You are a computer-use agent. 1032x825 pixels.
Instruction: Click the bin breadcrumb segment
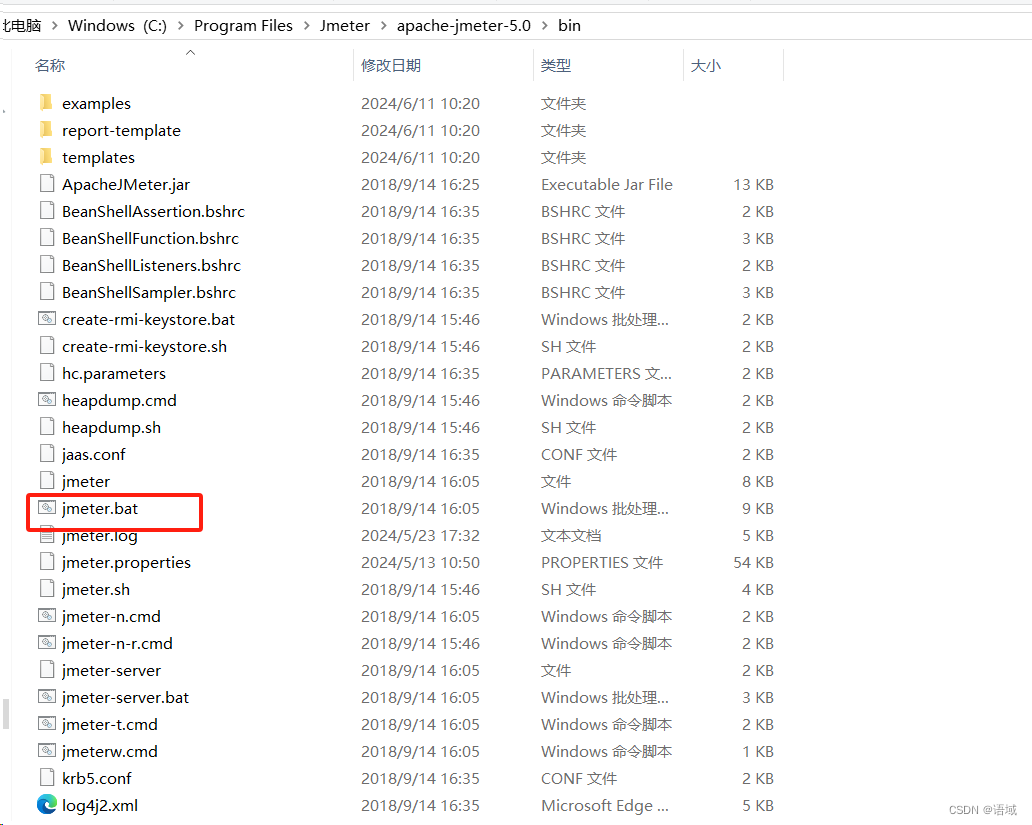coord(569,26)
